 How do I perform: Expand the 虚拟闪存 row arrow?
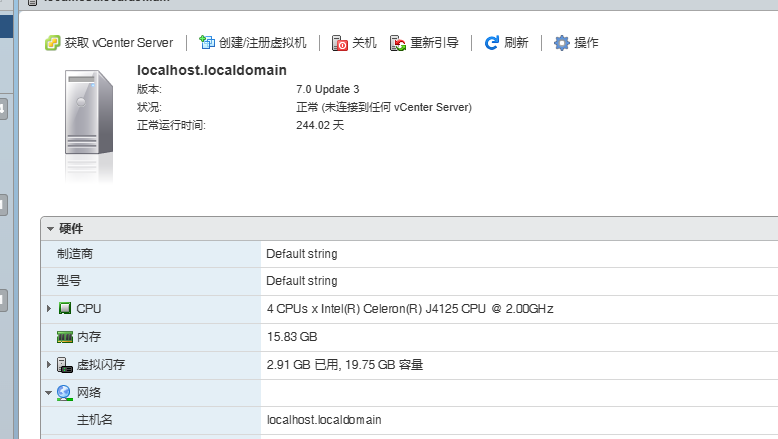pyautogui.click(x=49, y=365)
